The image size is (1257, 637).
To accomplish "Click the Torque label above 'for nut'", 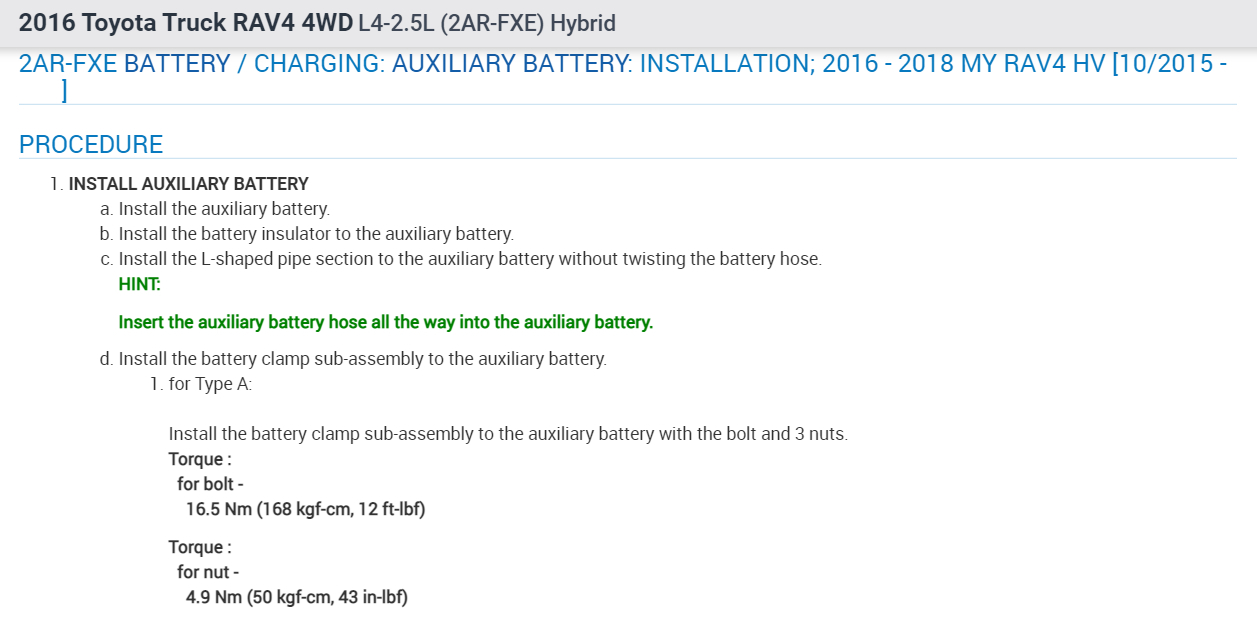I will 200,547.
